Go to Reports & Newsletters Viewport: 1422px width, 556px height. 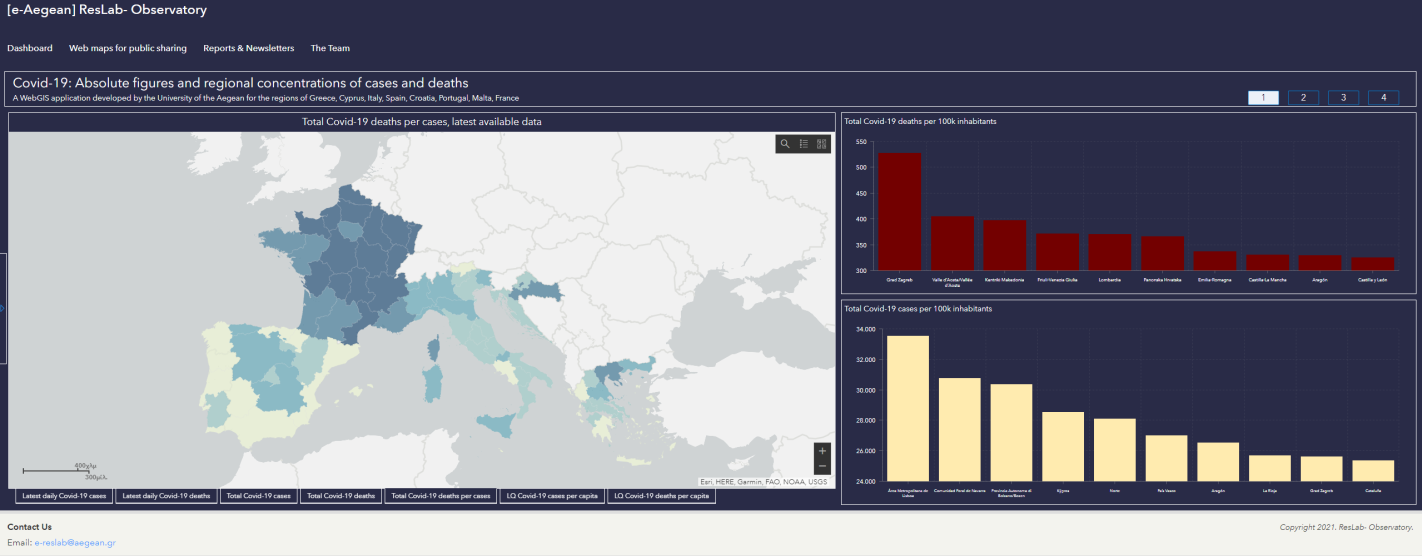(x=248, y=48)
